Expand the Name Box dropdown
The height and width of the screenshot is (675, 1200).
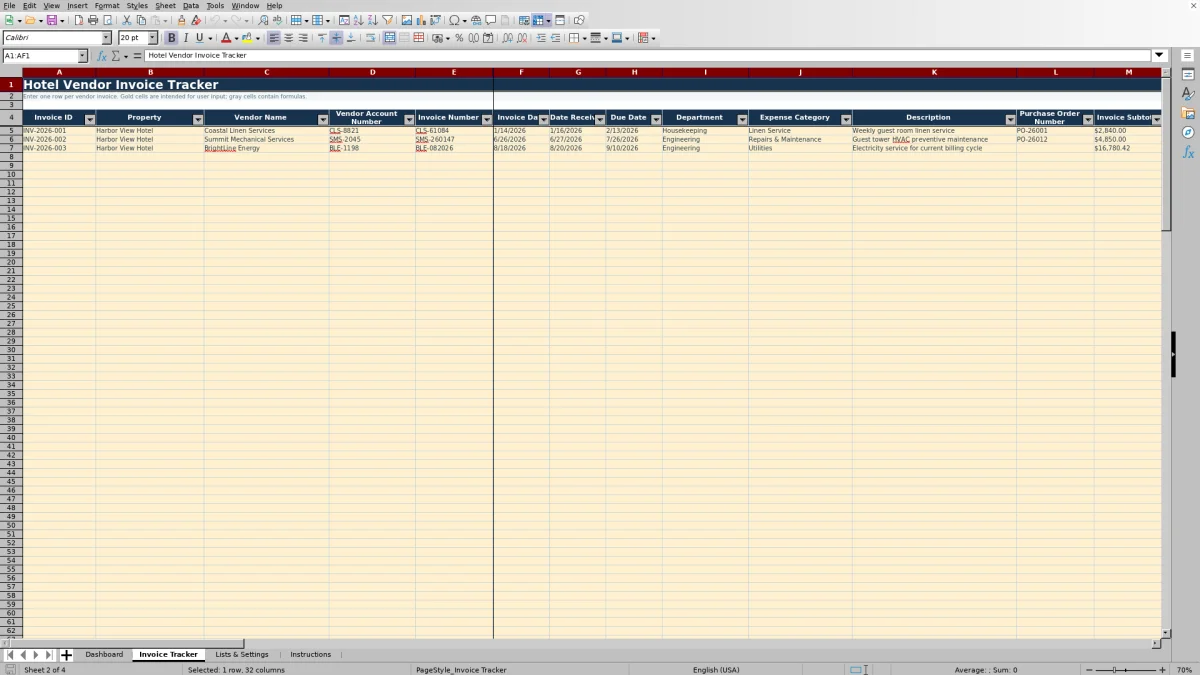(x=82, y=56)
